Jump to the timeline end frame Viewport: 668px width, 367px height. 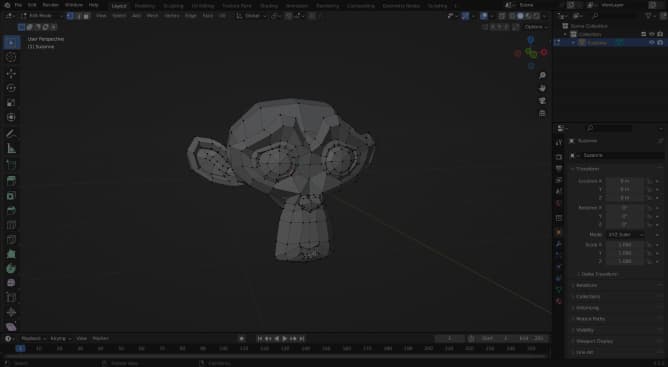(301, 338)
